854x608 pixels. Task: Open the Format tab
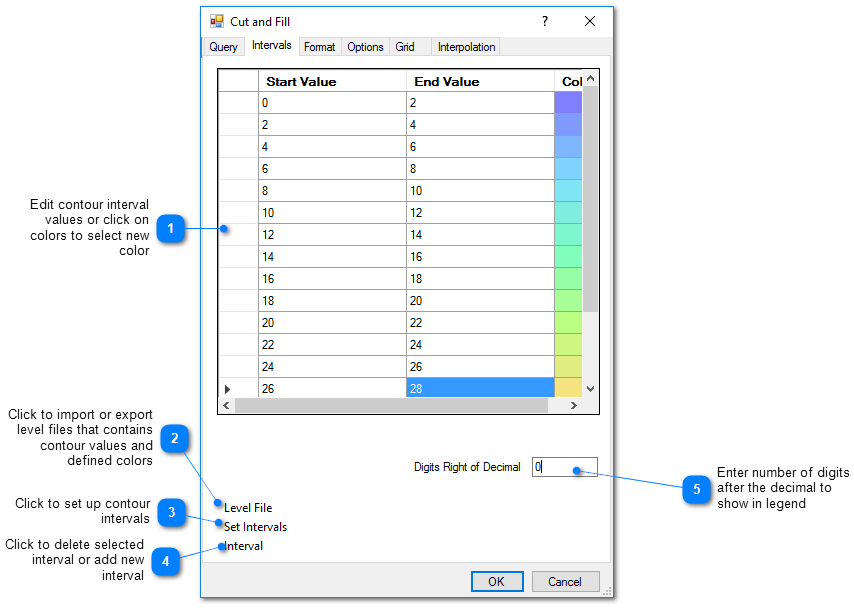[x=319, y=46]
